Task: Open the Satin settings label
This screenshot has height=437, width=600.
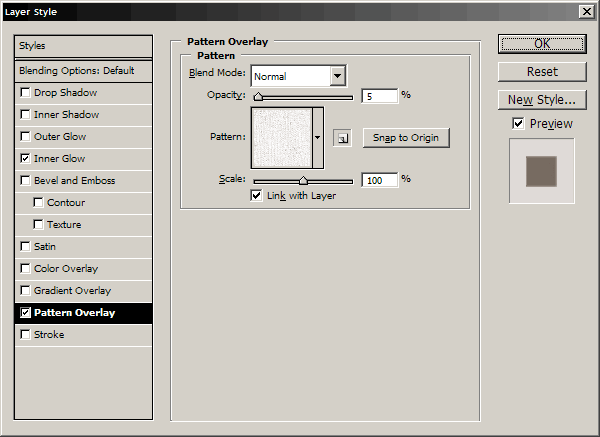Action: coord(45,246)
